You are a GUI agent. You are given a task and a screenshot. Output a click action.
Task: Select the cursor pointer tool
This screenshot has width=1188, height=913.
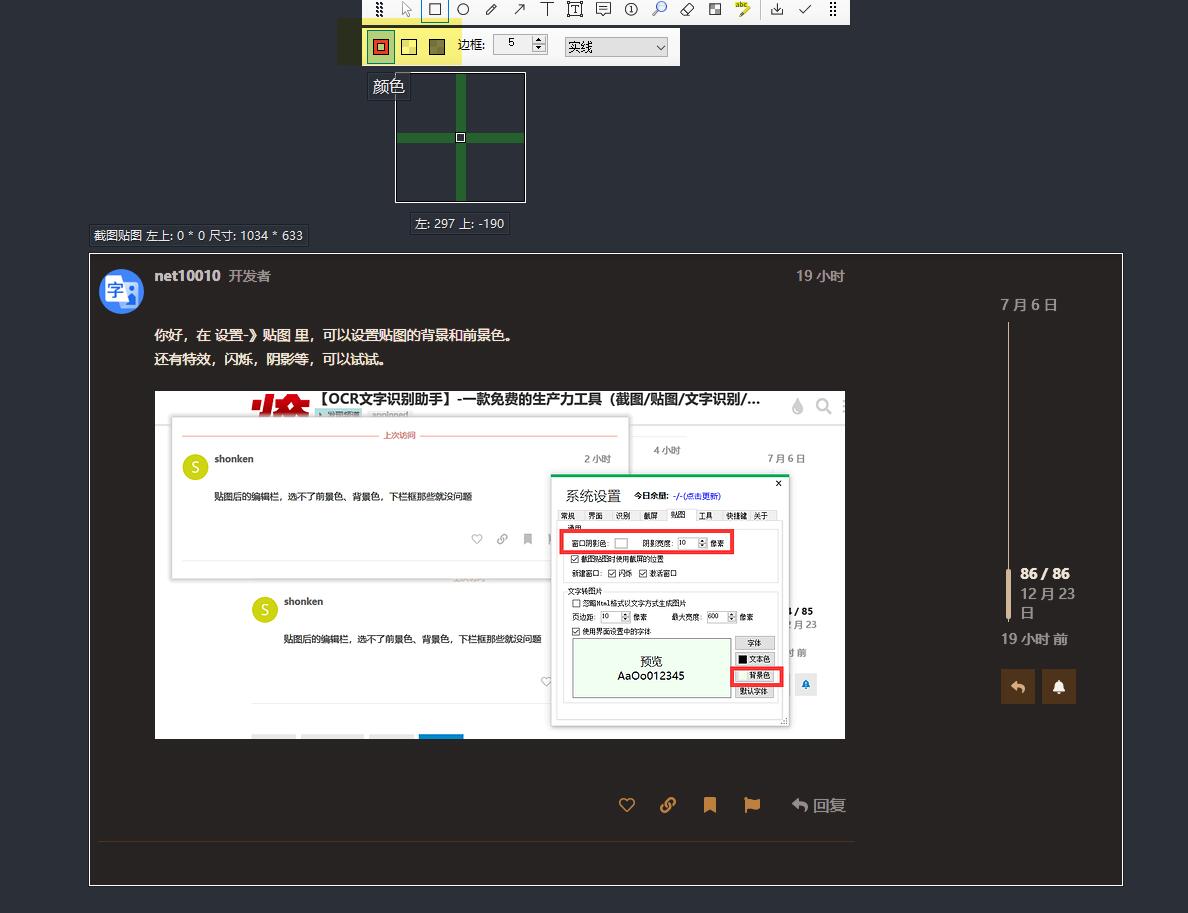point(407,10)
